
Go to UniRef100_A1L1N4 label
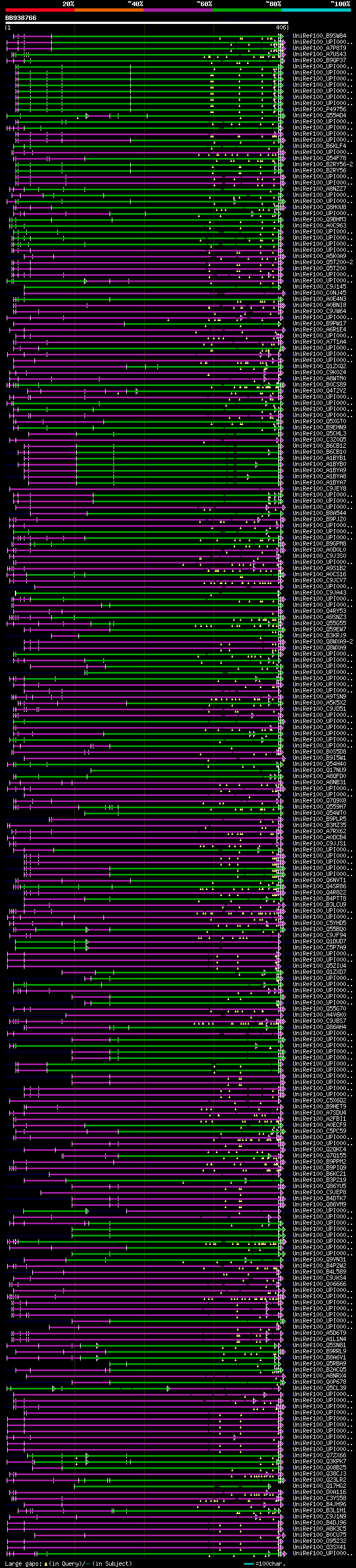(x=319, y=1339)
